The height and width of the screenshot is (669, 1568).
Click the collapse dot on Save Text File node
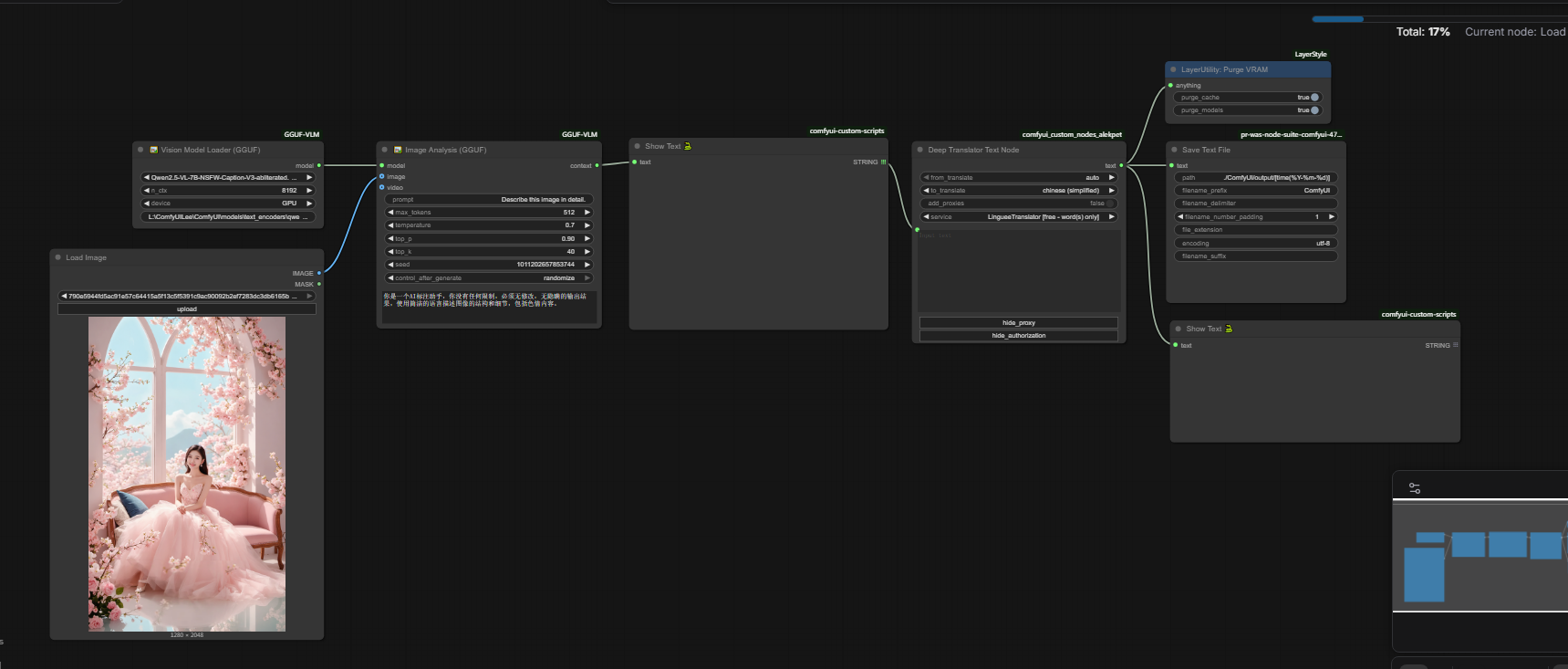coord(1174,150)
